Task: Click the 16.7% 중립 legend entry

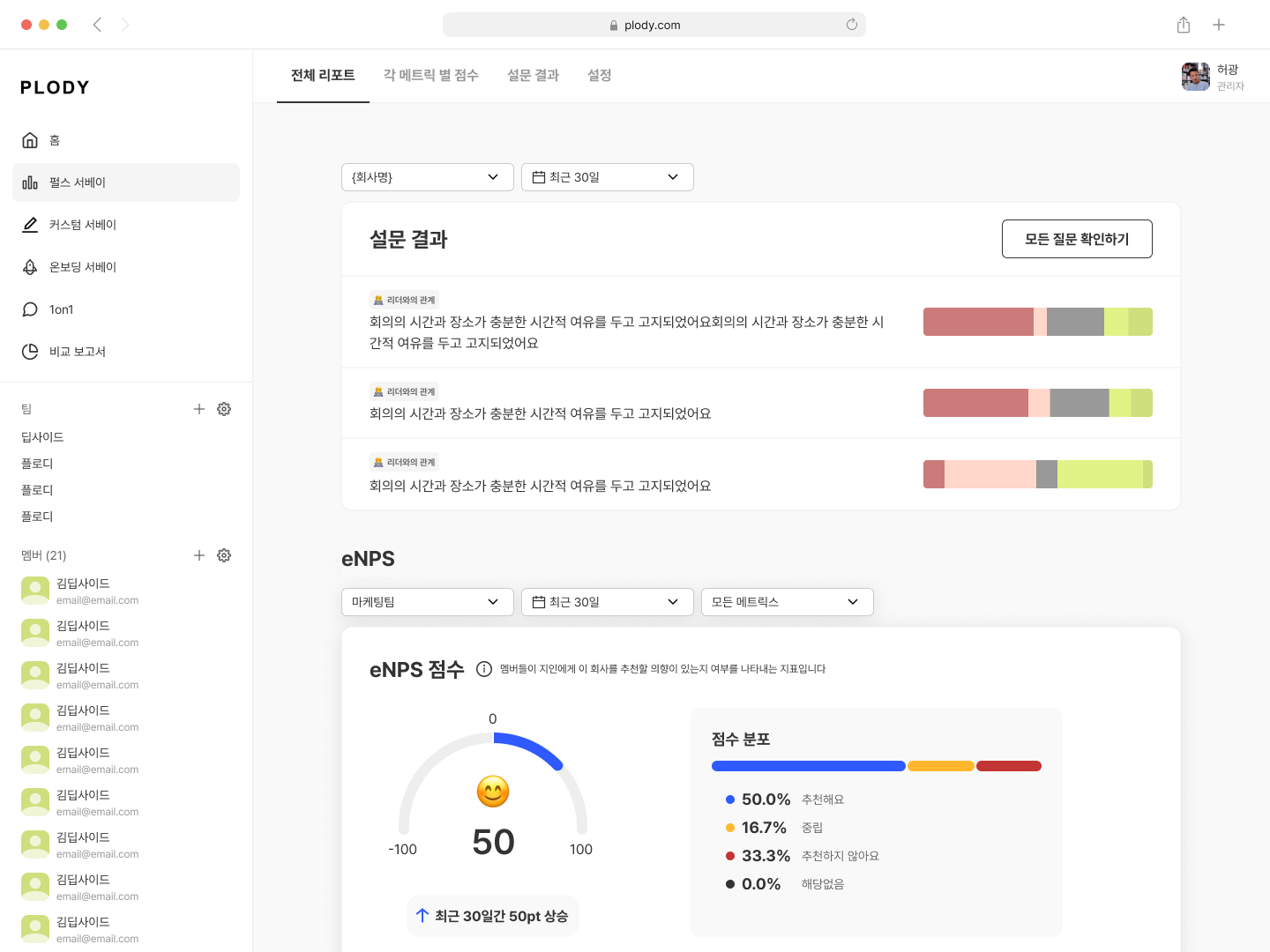Action: (x=774, y=828)
